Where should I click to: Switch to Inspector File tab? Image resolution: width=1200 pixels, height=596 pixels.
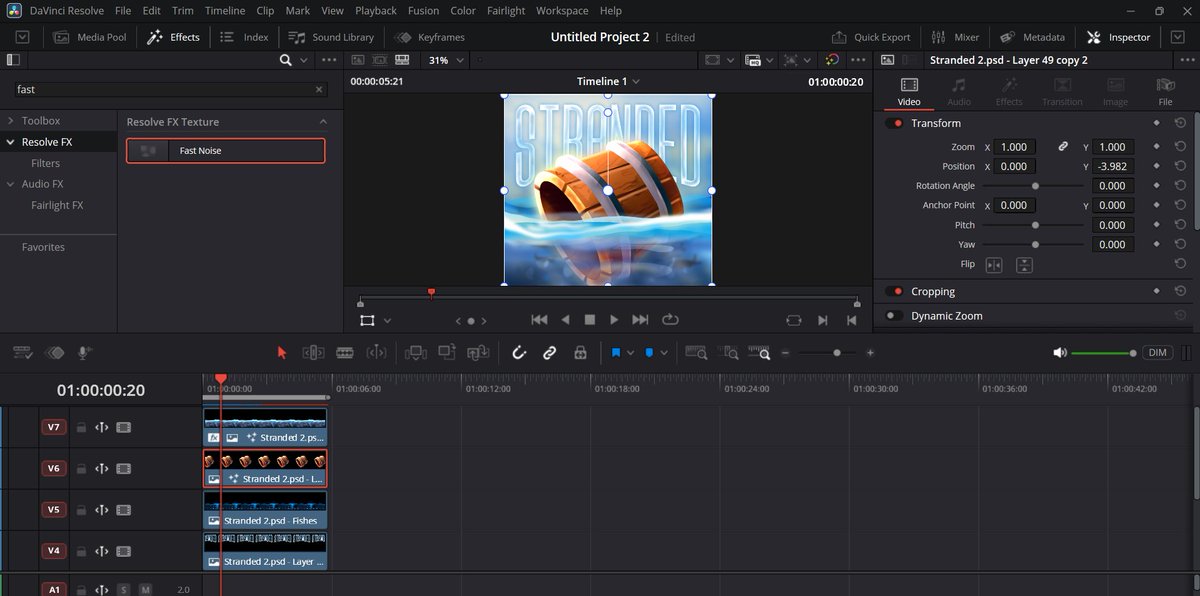[1165, 91]
